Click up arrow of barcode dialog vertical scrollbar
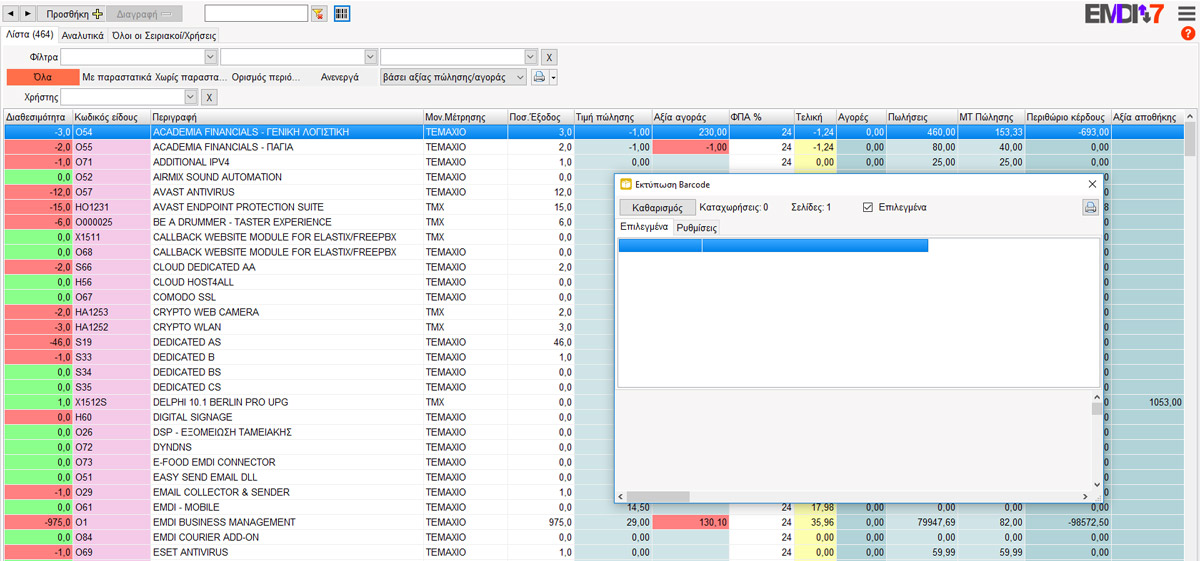 click(1097, 398)
